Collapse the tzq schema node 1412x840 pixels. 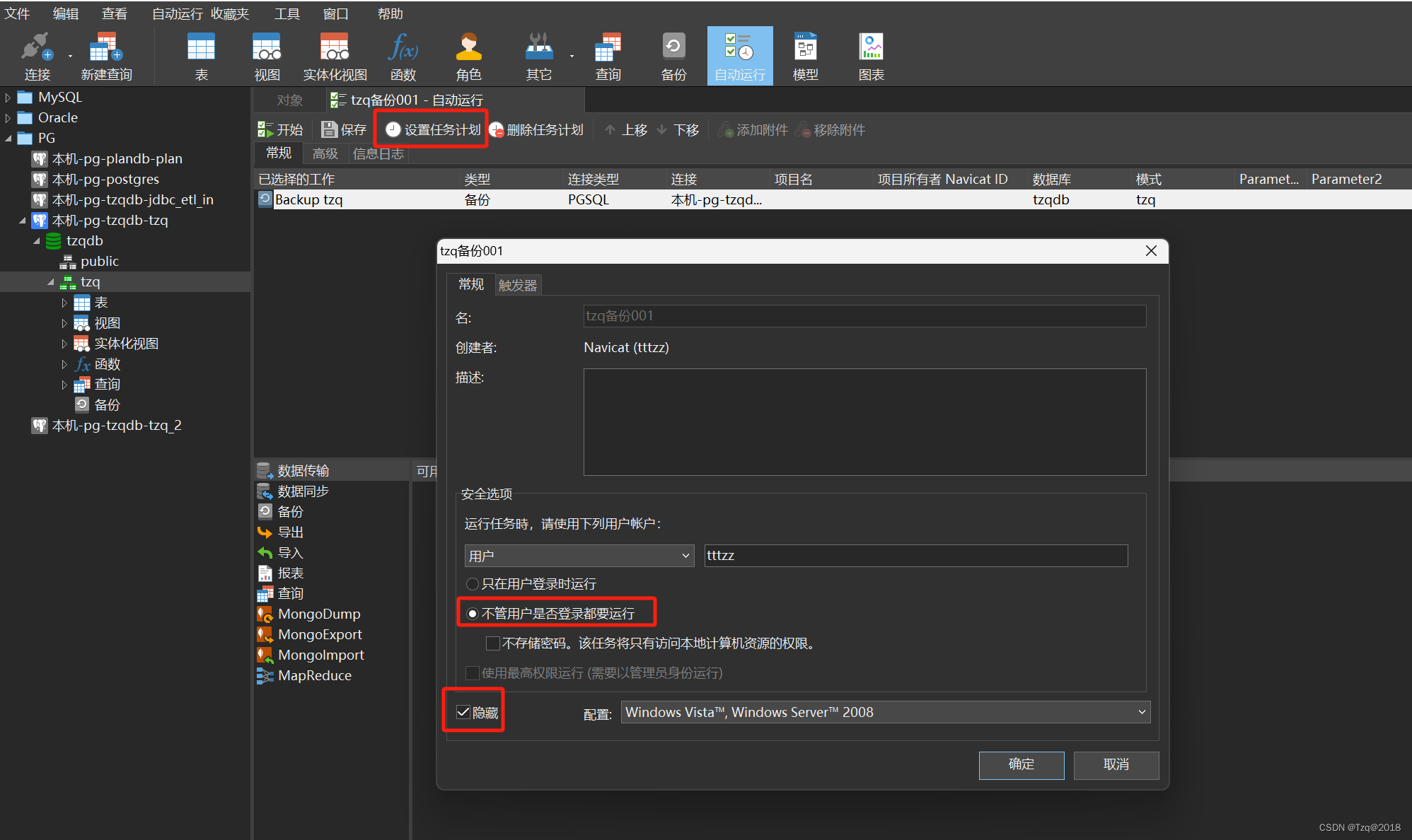pos(50,282)
